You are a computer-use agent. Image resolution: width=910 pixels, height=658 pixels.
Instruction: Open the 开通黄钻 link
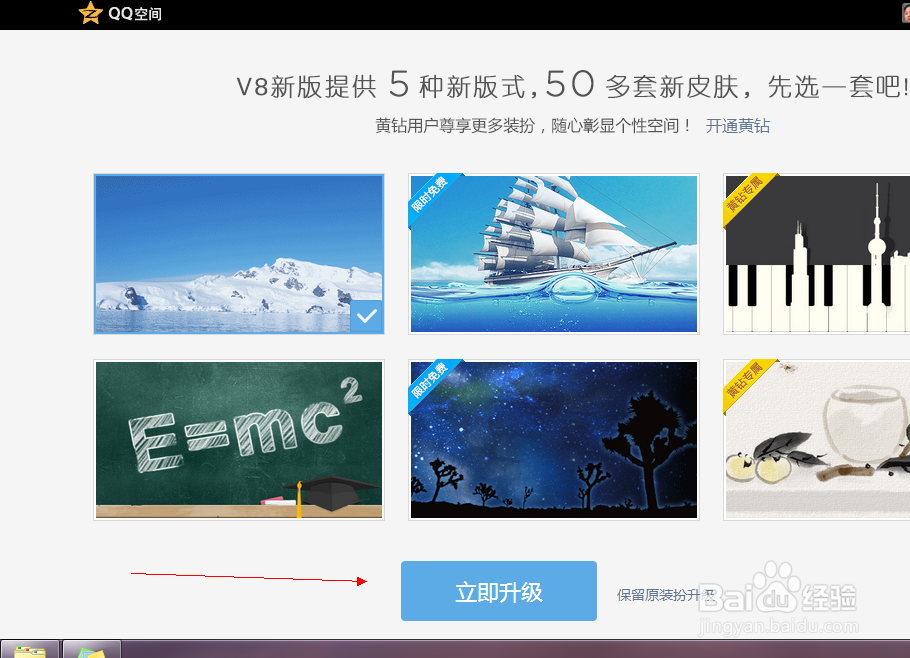738,126
